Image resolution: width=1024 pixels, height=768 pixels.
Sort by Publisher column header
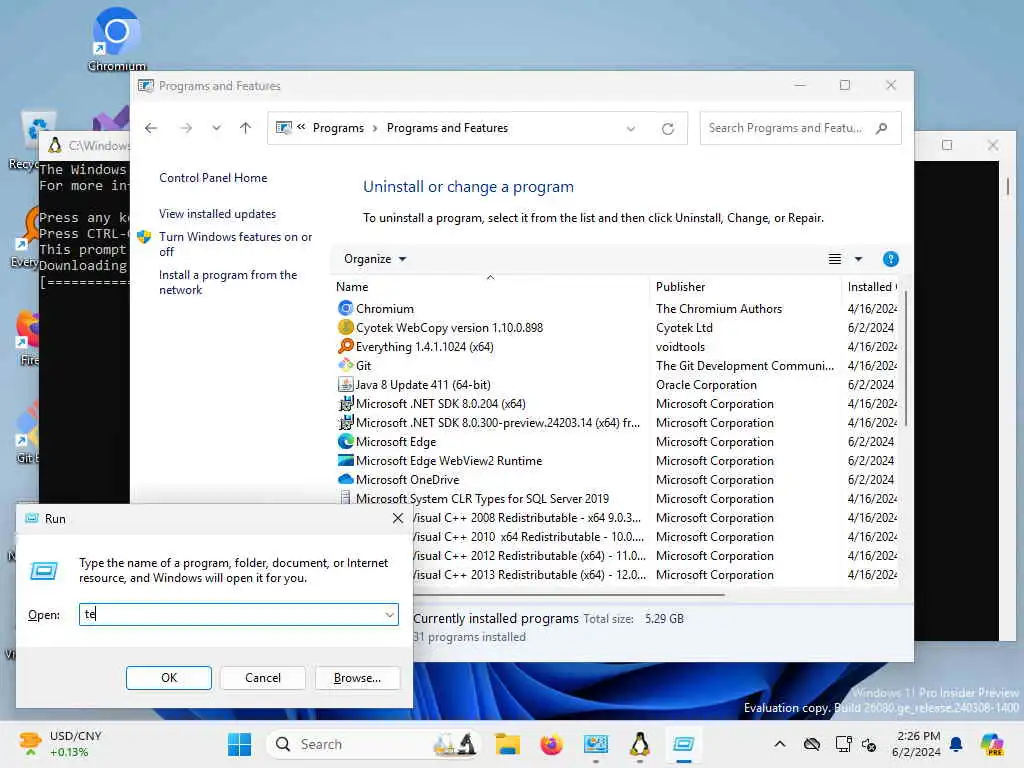[x=746, y=286]
